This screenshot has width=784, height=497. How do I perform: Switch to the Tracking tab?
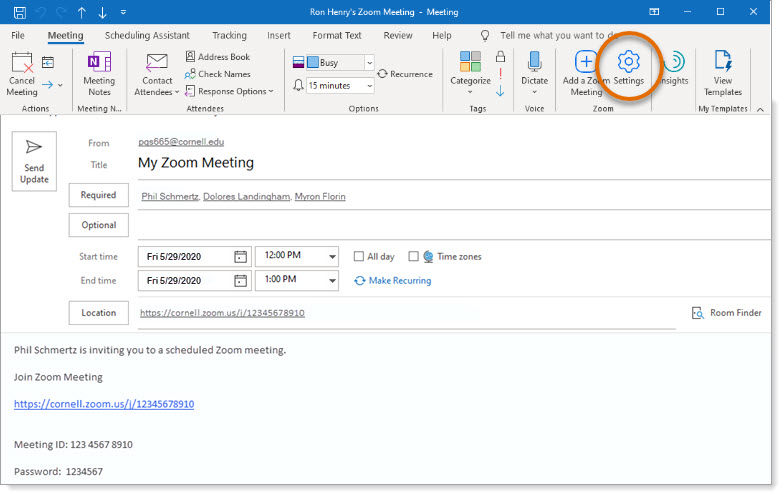pyautogui.click(x=230, y=36)
